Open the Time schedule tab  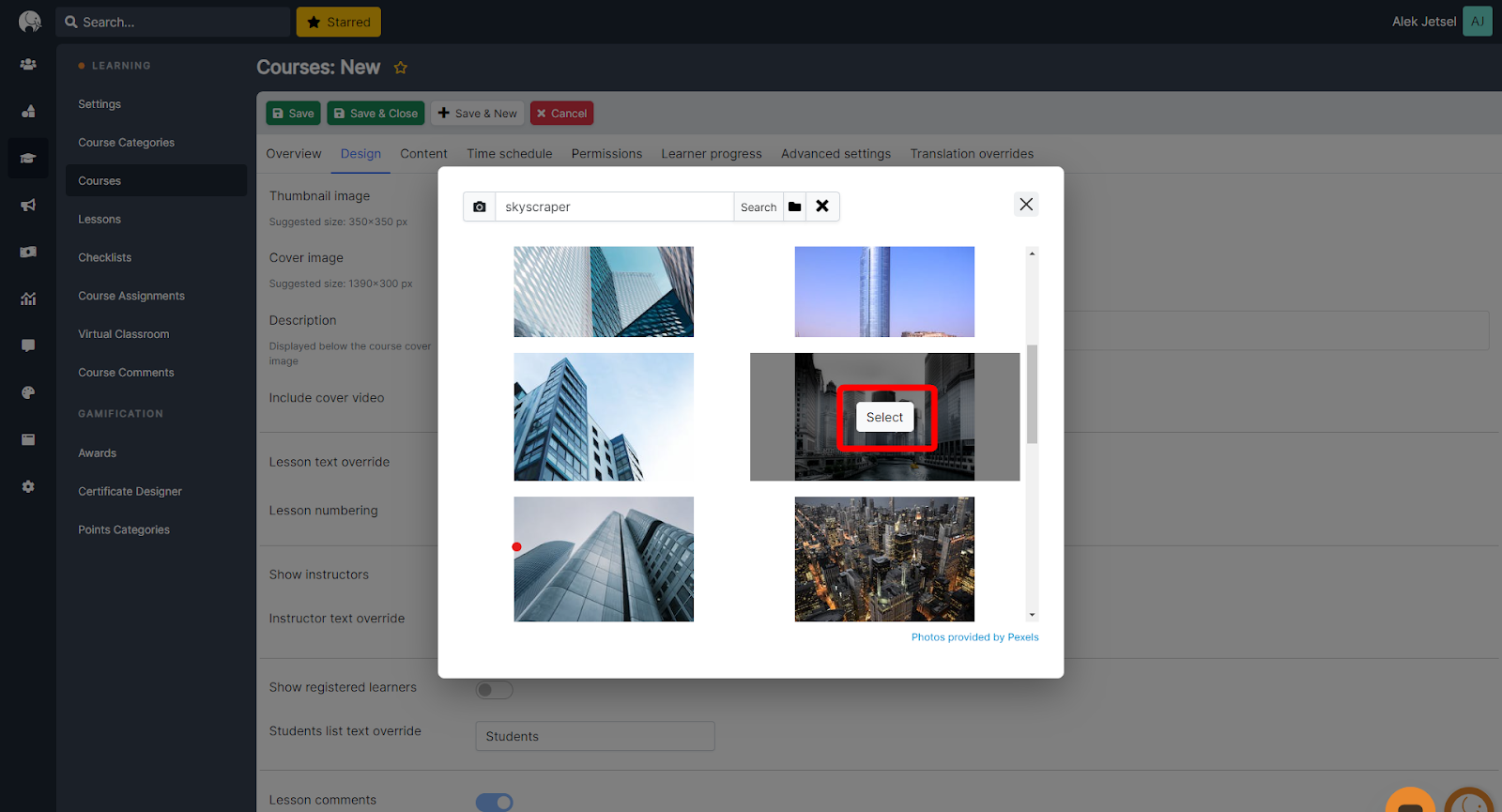[x=510, y=154]
